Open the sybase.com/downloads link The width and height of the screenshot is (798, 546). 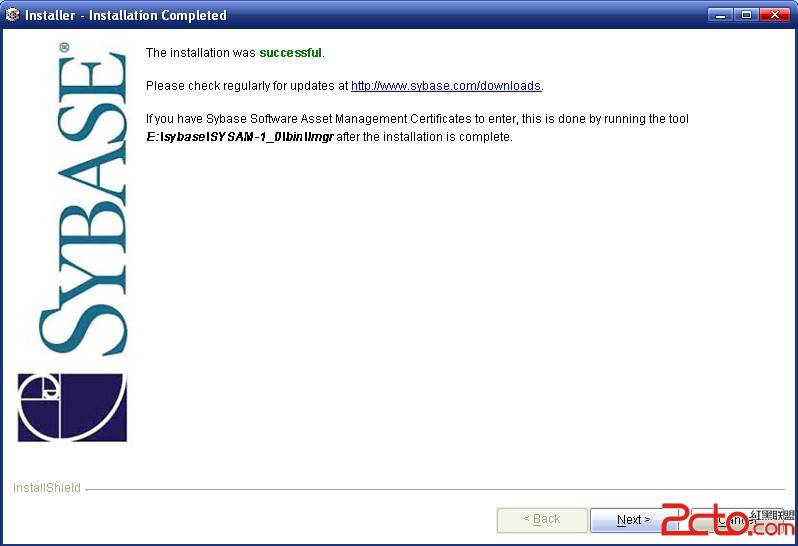click(x=446, y=85)
